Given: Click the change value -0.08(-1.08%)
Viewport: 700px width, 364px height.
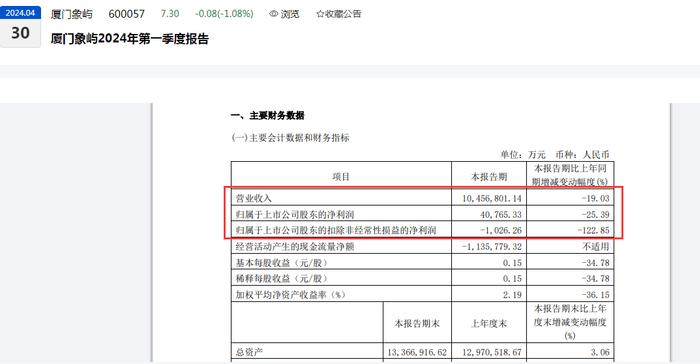Looking at the screenshot, I should (224, 14).
